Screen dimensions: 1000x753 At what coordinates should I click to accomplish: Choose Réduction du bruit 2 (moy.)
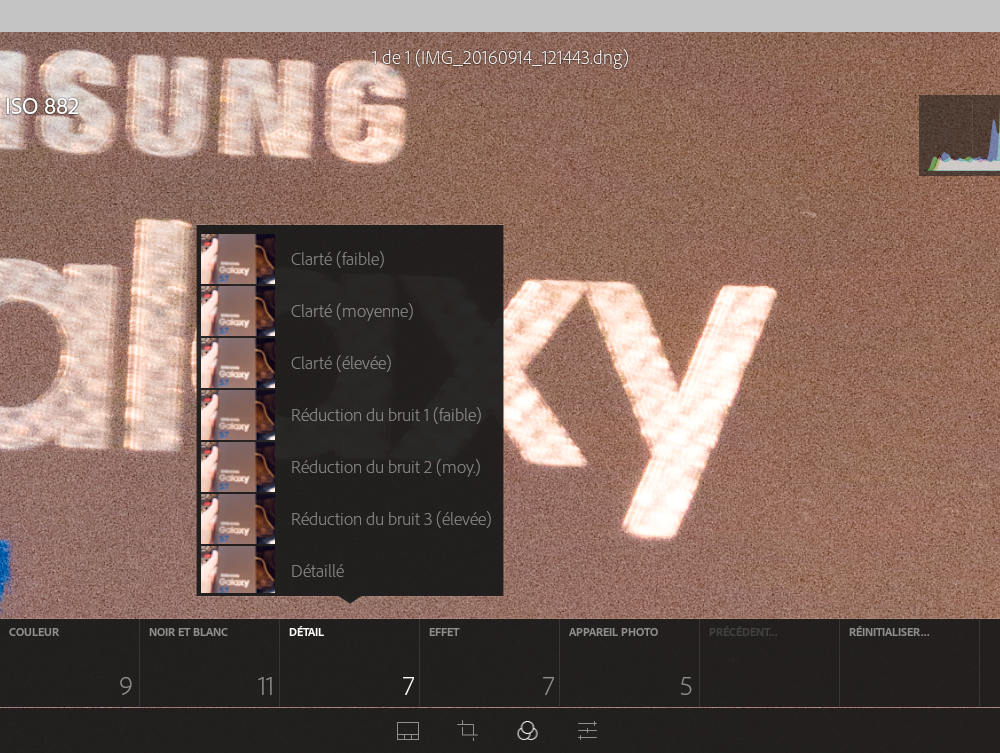click(x=350, y=467)
